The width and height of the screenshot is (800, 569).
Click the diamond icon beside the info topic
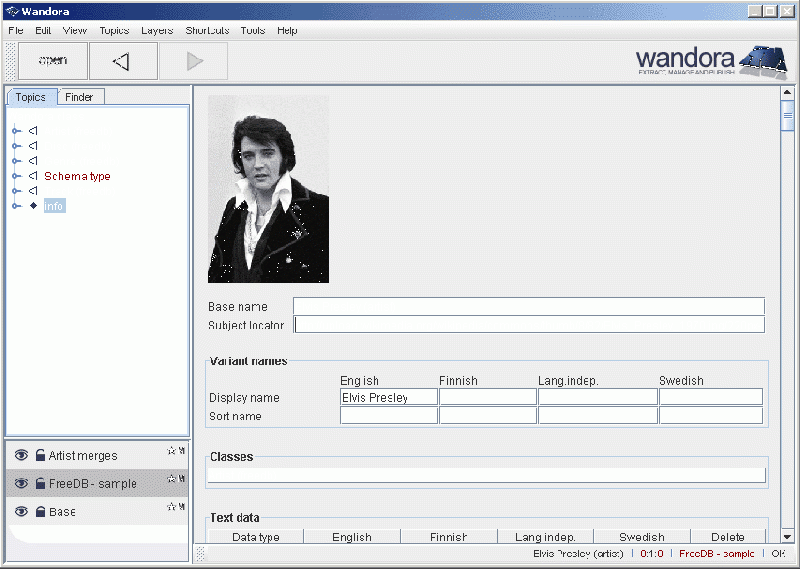click(33, 206)
